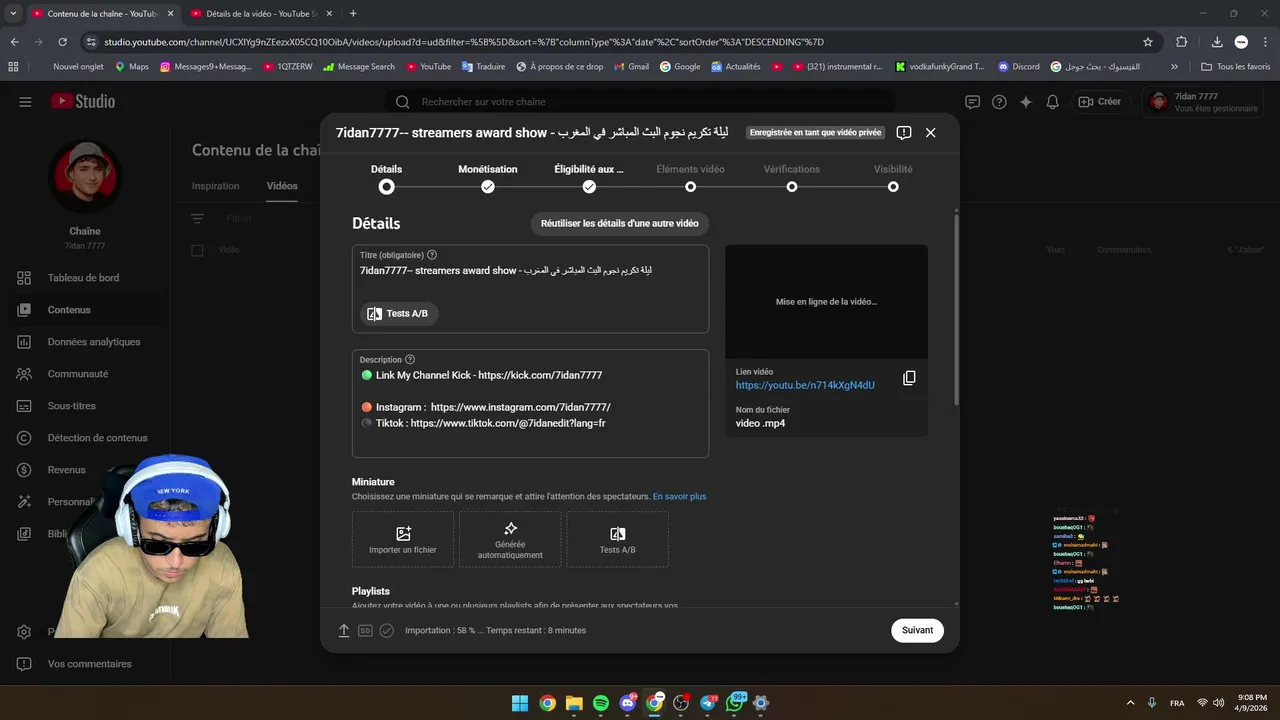This screenshot has height=720, width=1280.
Task: Go to the Vérifications step
Action: tap(792, 178)
